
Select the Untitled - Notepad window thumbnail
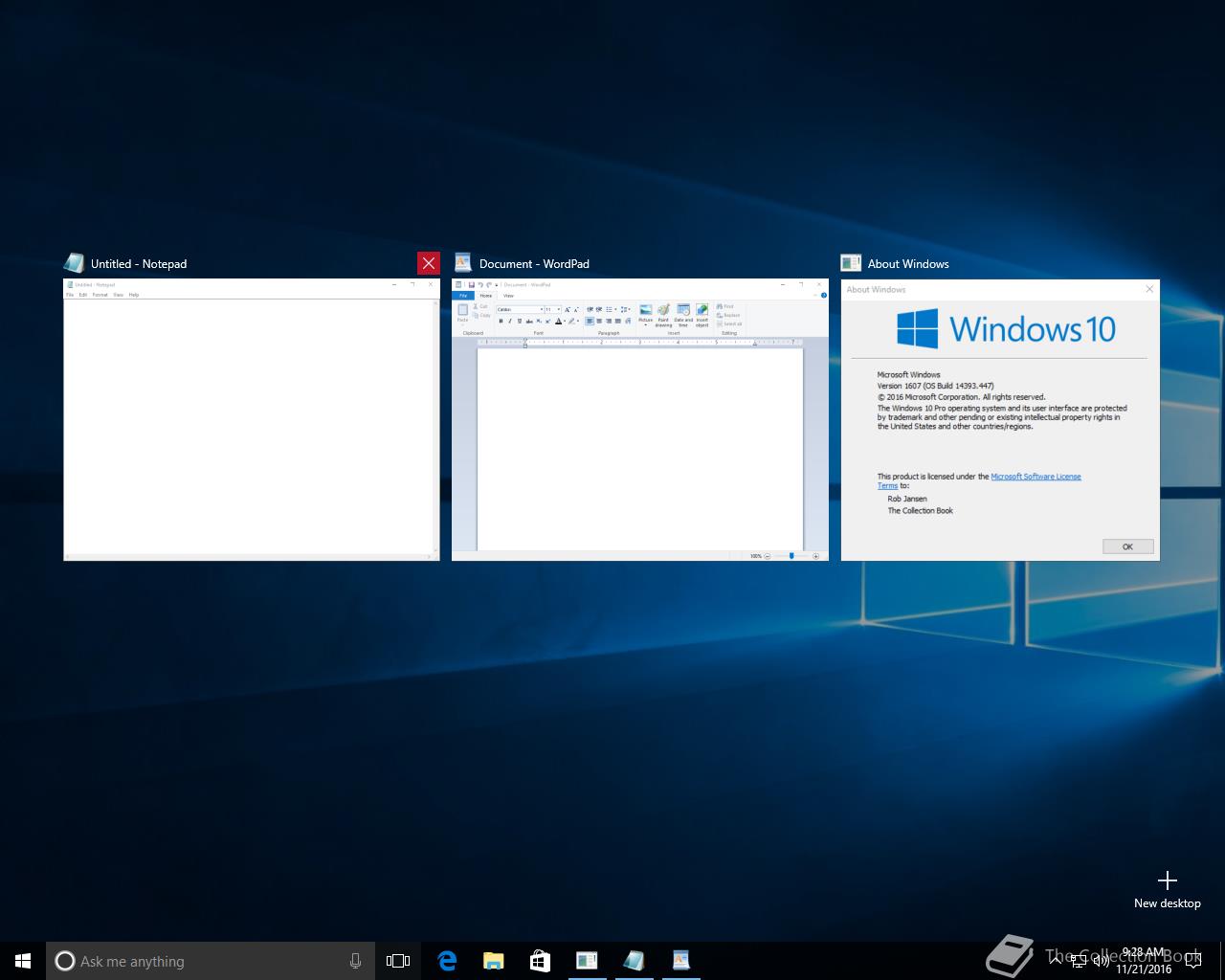(x=252, y=419)
